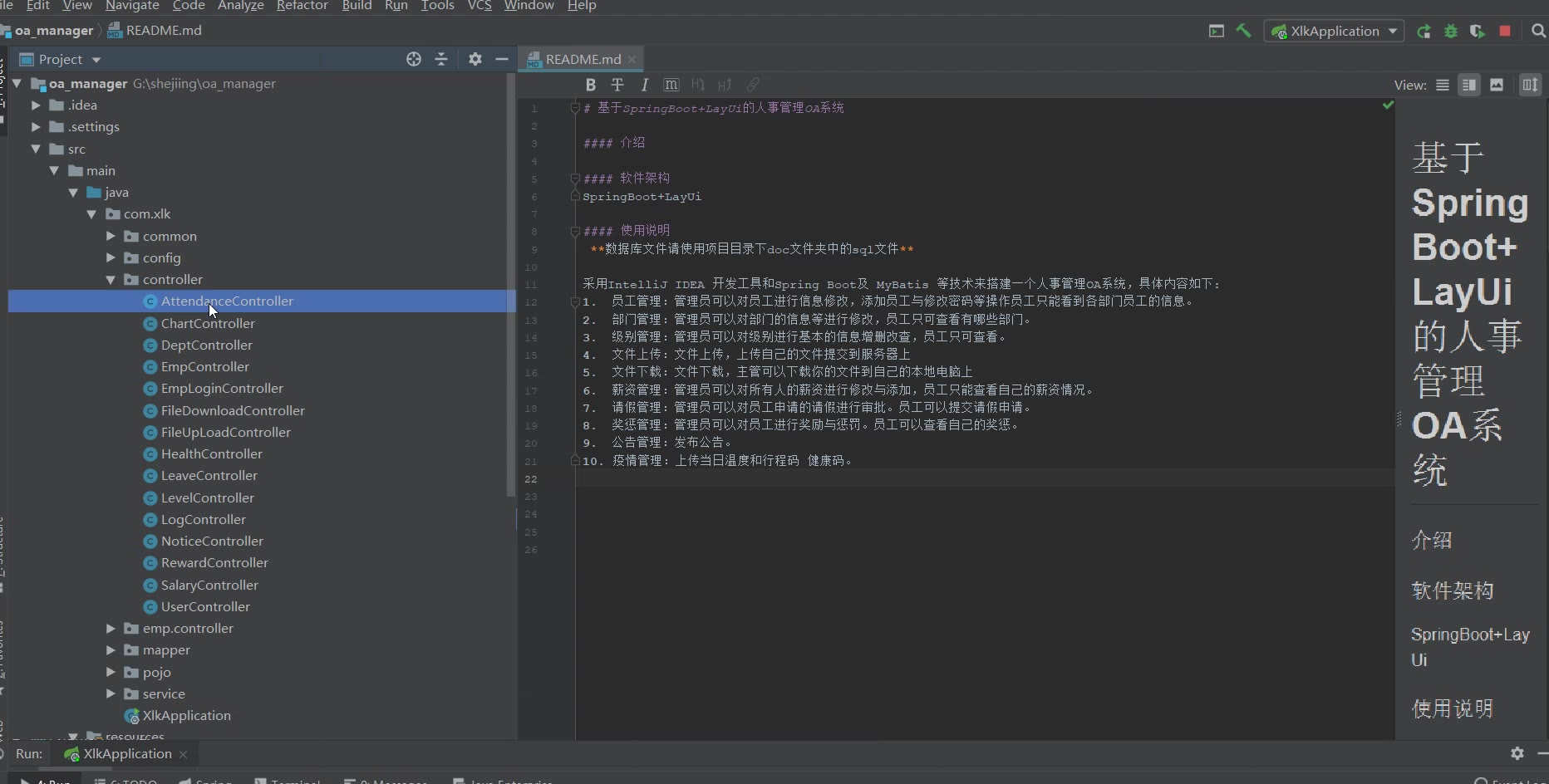Expand the service package
Image resolution: width=1549 pixels, height=784 pixels.
click(x=111, y=693)
